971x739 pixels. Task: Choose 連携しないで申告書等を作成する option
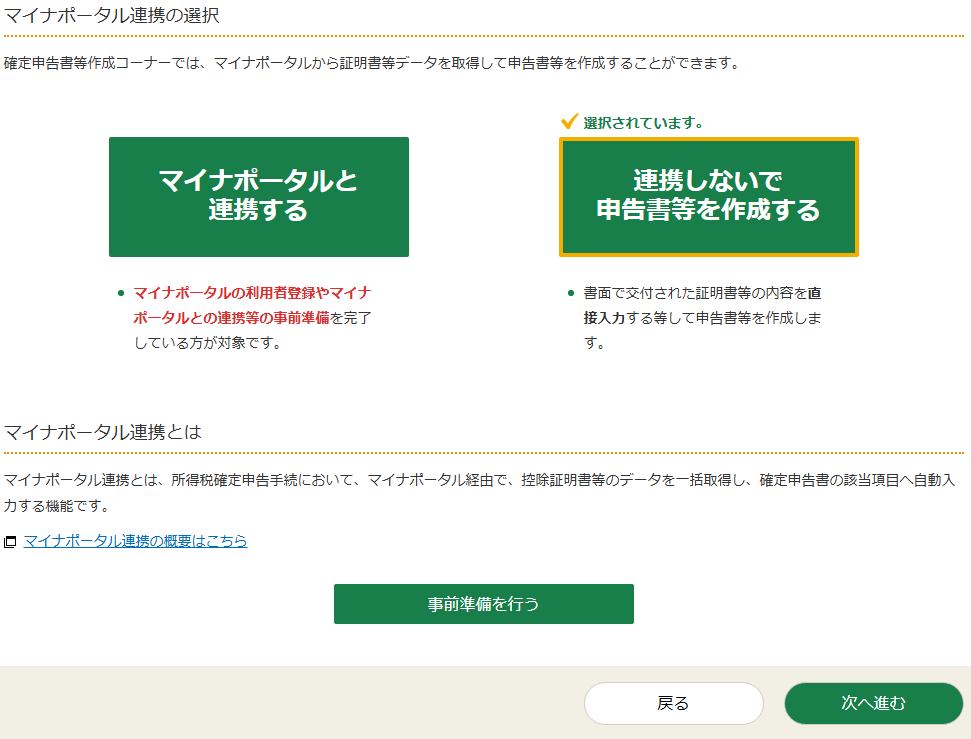pyautogui.click(x=708, y=196)
